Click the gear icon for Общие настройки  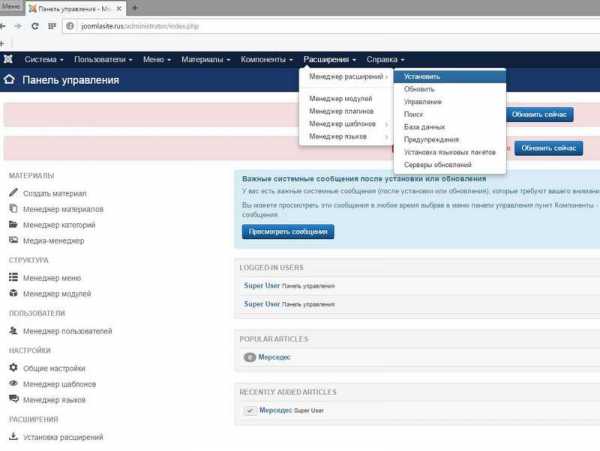[x=13, y=367]
